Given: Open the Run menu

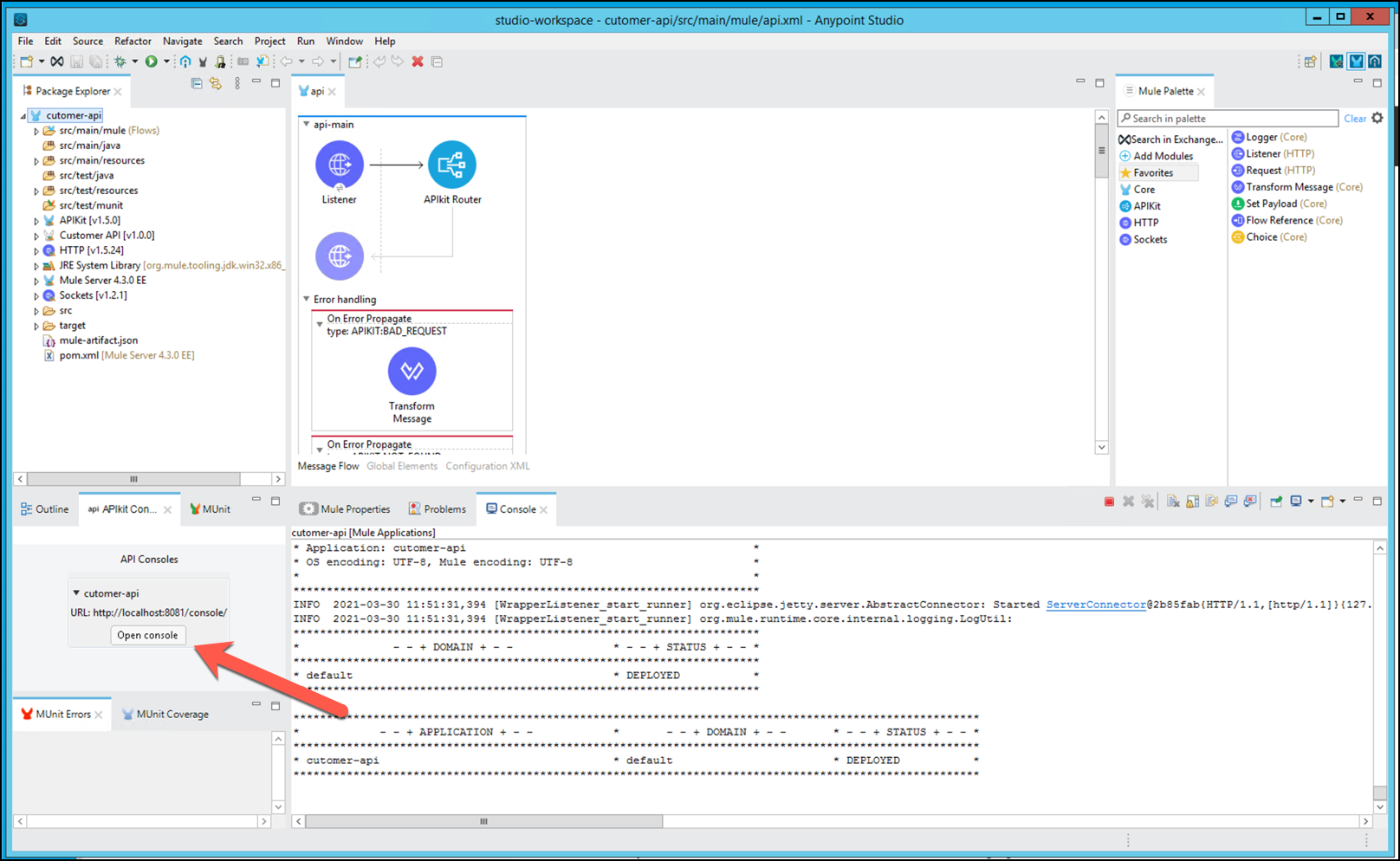Looking at the screenshot, I should (x=306, y=41).
